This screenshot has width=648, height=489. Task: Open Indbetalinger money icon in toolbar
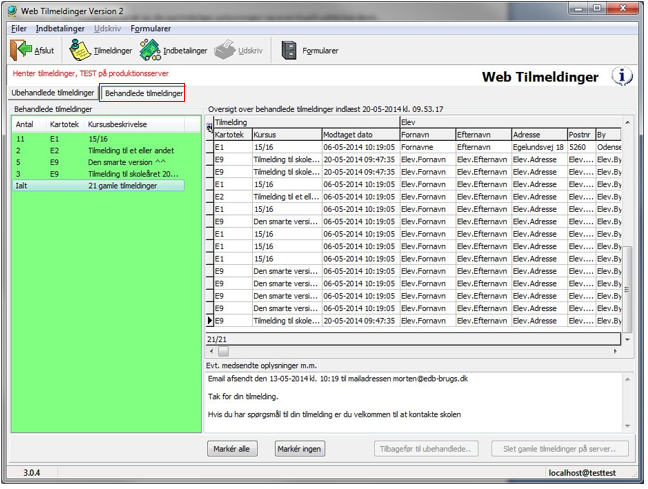pos(150,50)
